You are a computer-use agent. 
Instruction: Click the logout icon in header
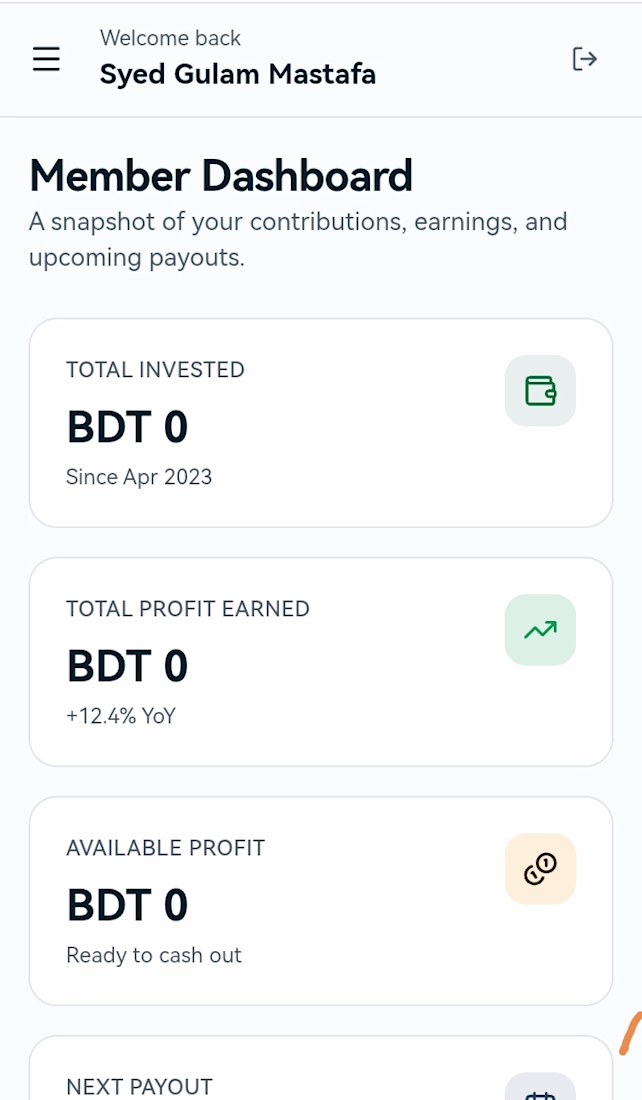[x=584, y=59]
